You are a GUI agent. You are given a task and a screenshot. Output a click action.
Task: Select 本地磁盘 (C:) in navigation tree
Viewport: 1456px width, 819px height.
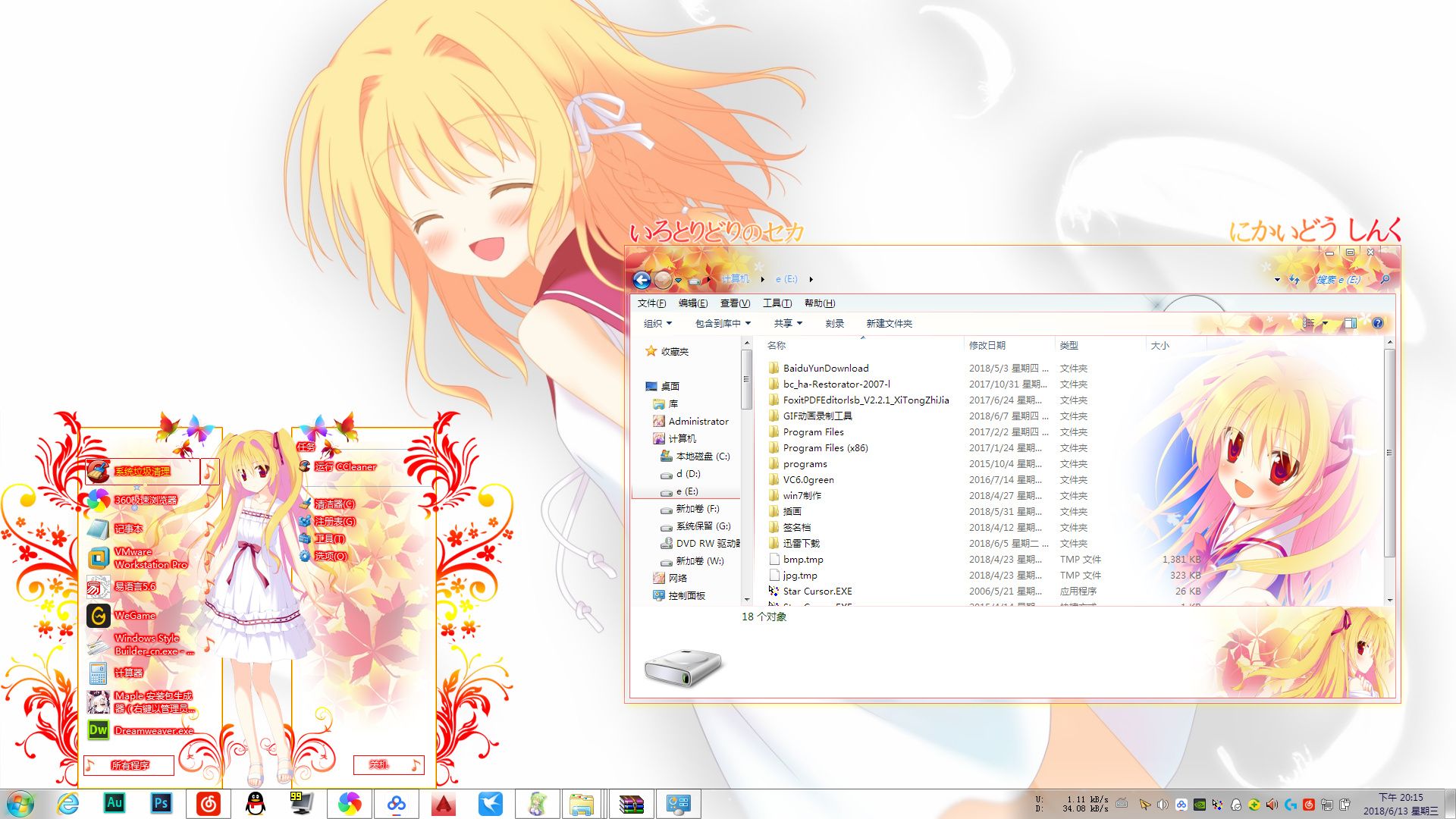click(x=695, y=456)
